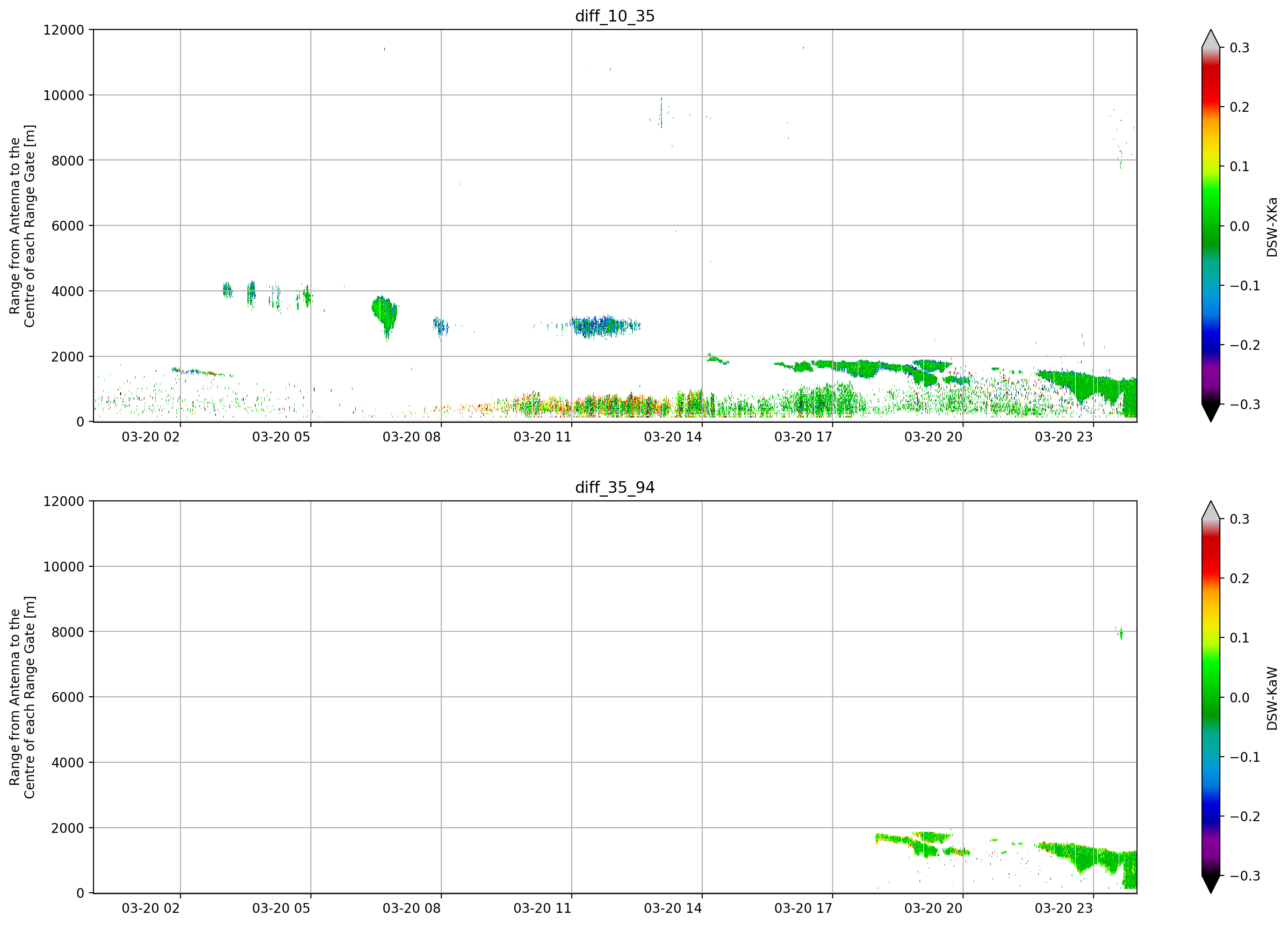1288x925 pixels.
Task: Click the y-axis range label of diff_35_94
Action: [x=22, y=697]
